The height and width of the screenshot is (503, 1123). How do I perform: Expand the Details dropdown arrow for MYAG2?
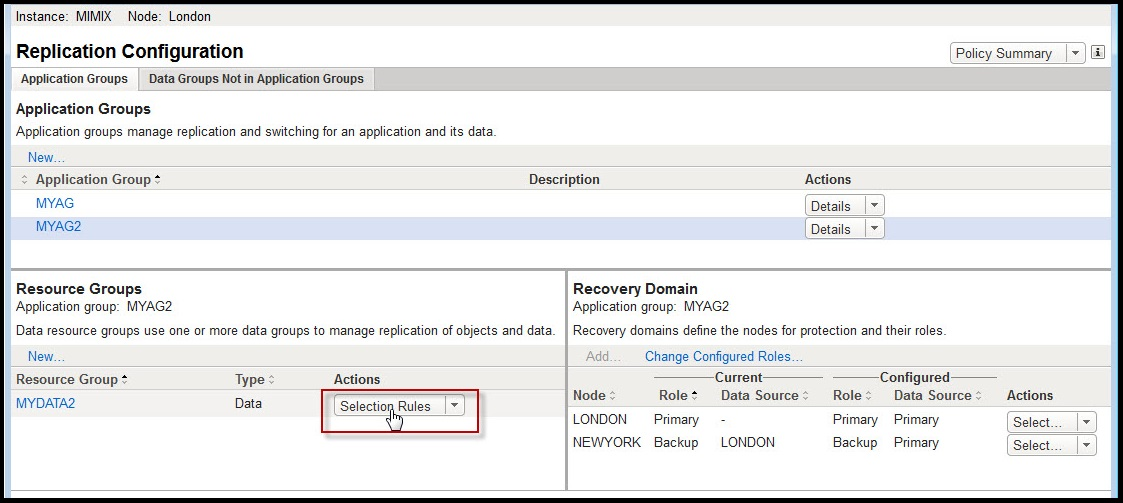point(874,229)
